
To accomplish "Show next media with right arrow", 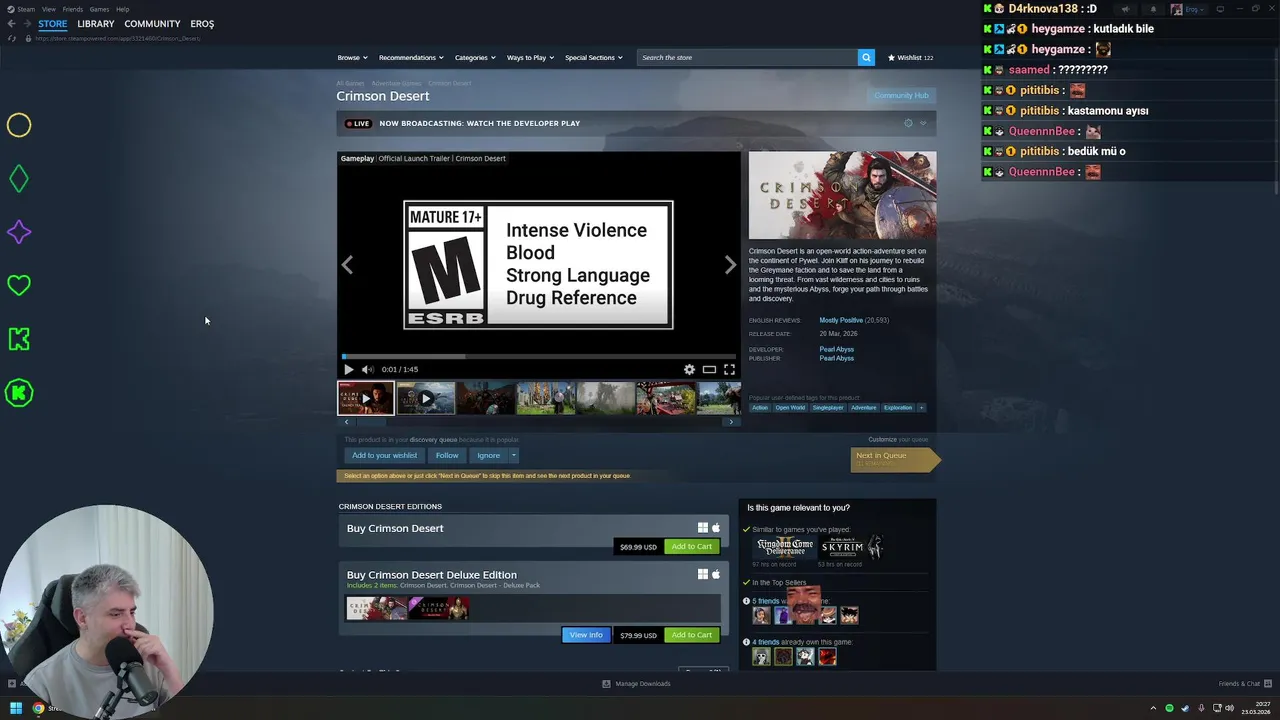I will [730, 265].
